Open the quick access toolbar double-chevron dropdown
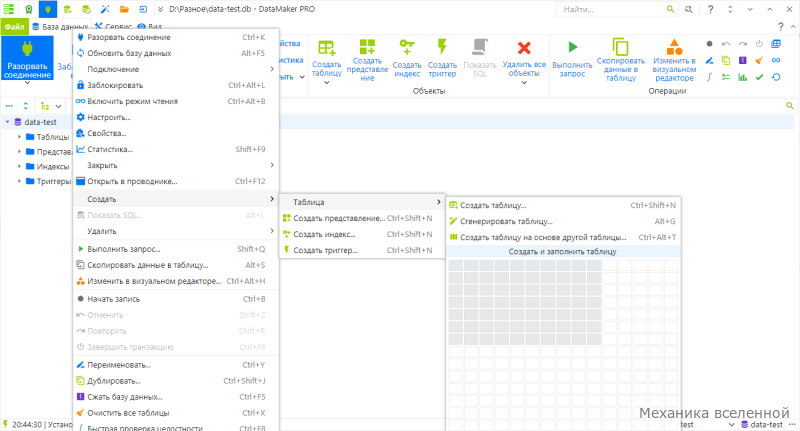Viewport: 800px width, 431px height. 160,9
